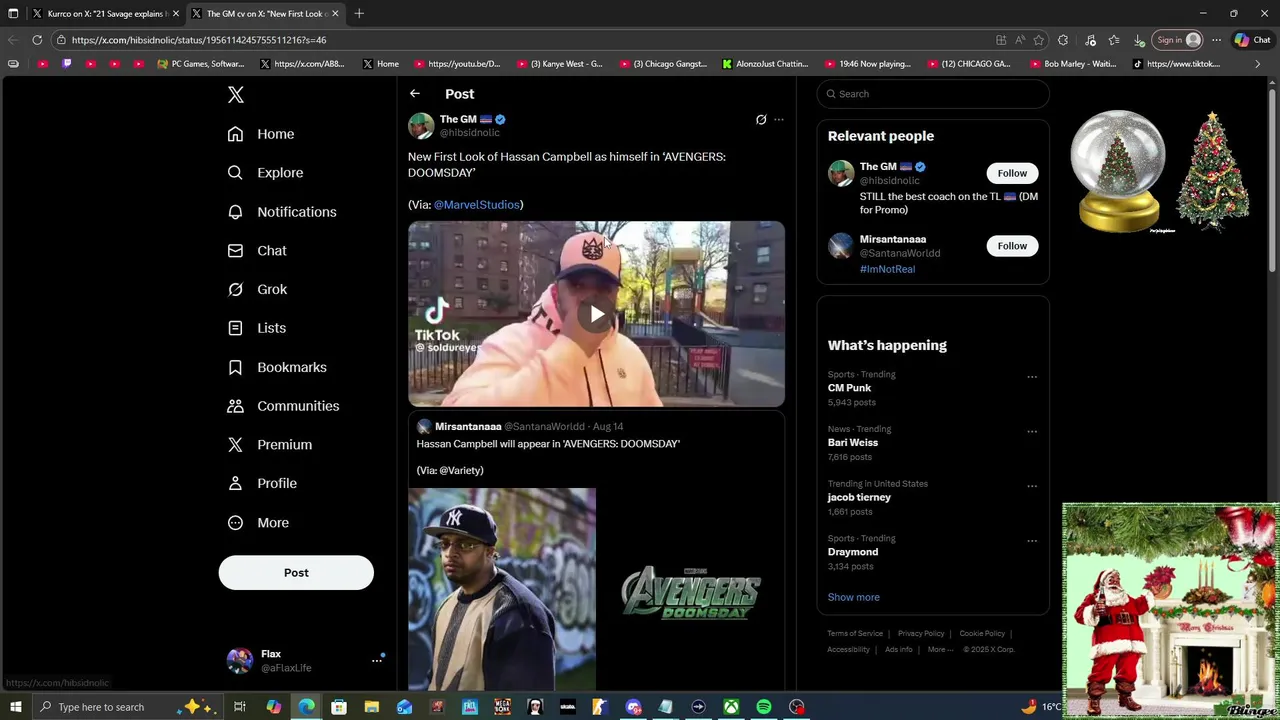Open the Avengers Doomsday logo image

pyautogui.click(x=691, y=589)
